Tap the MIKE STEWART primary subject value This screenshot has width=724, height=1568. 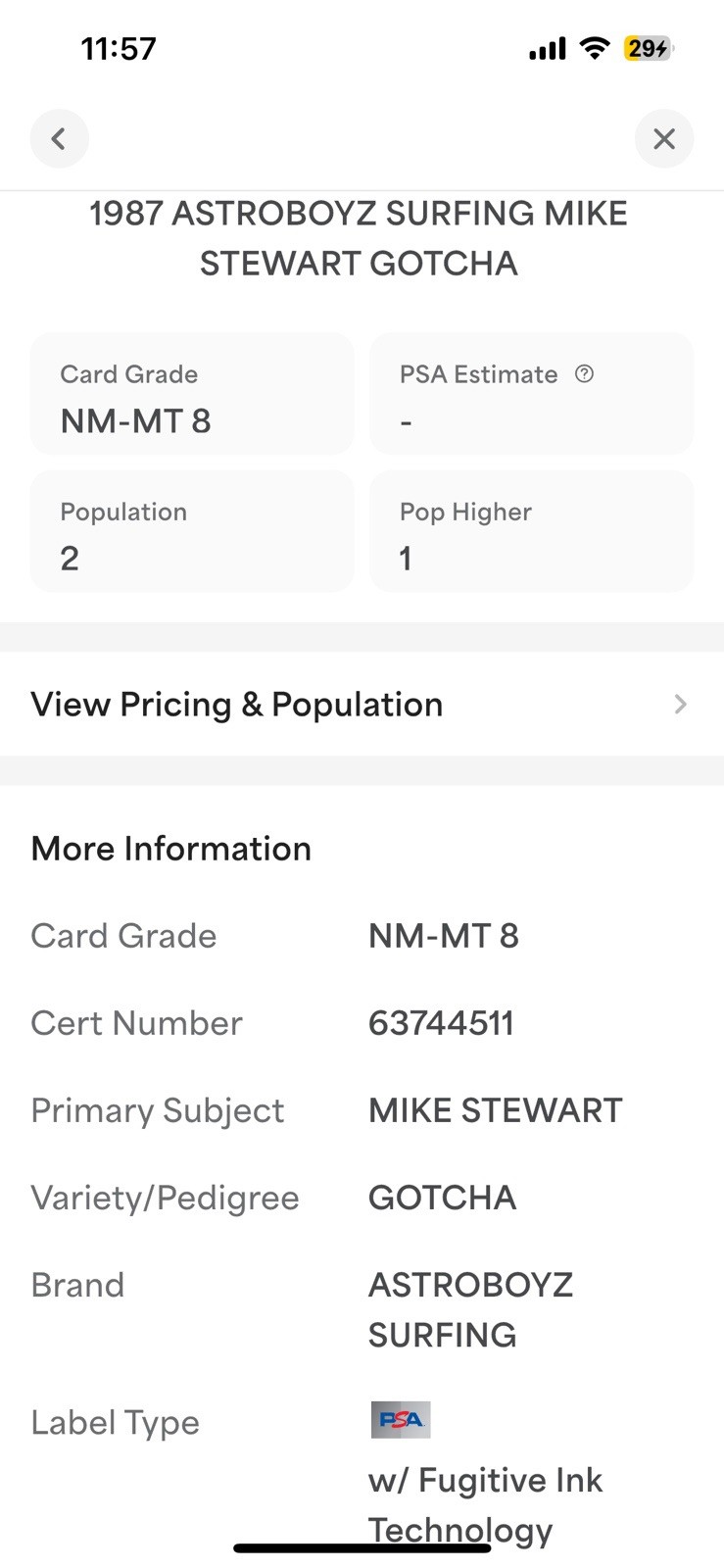[x=495, y=1110]
